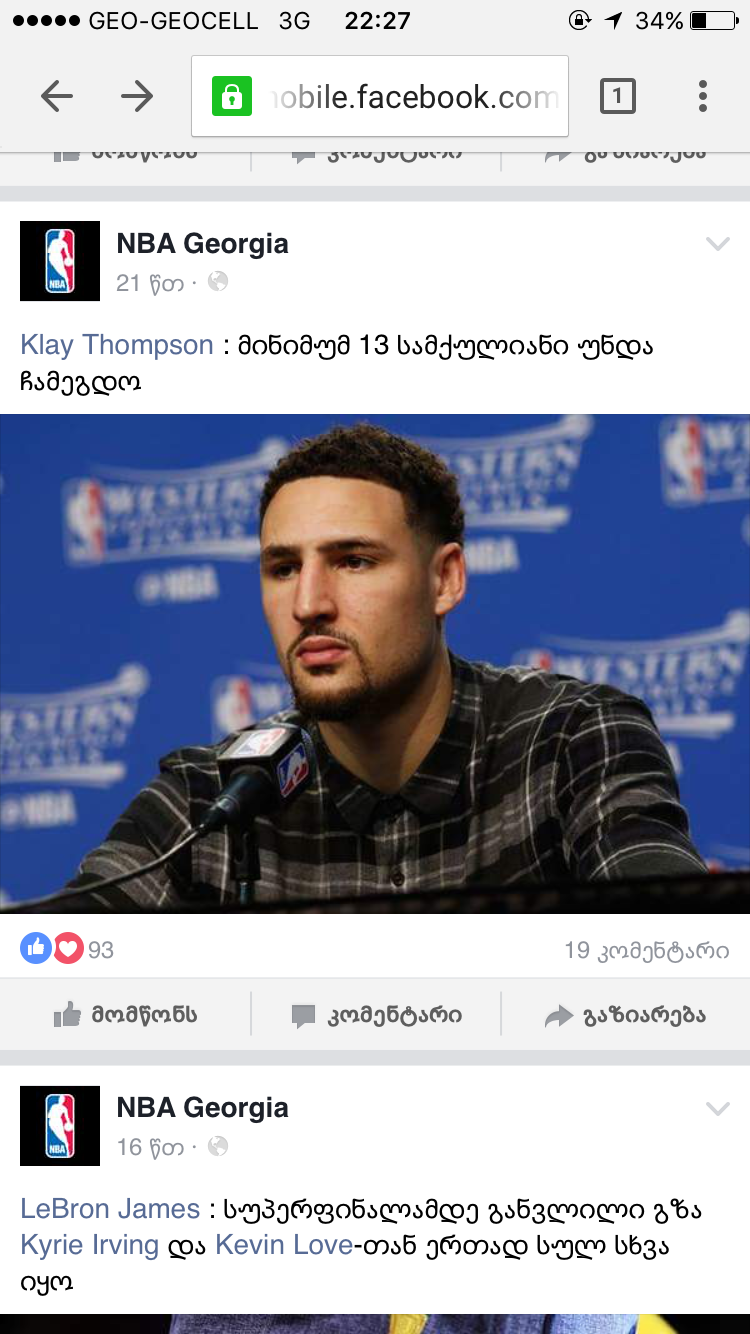Focus the mobile.facebook.com address bar

(380, 96)
